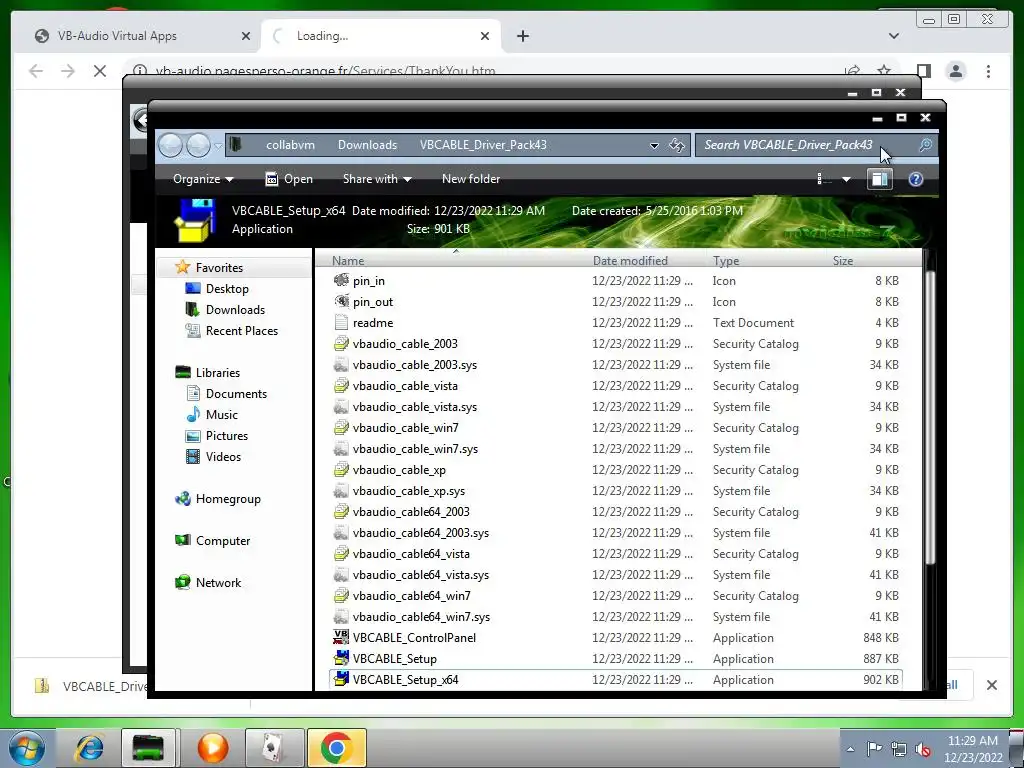
Task: Open Organize dropdown menu
Action: click(x=203, y=179)
